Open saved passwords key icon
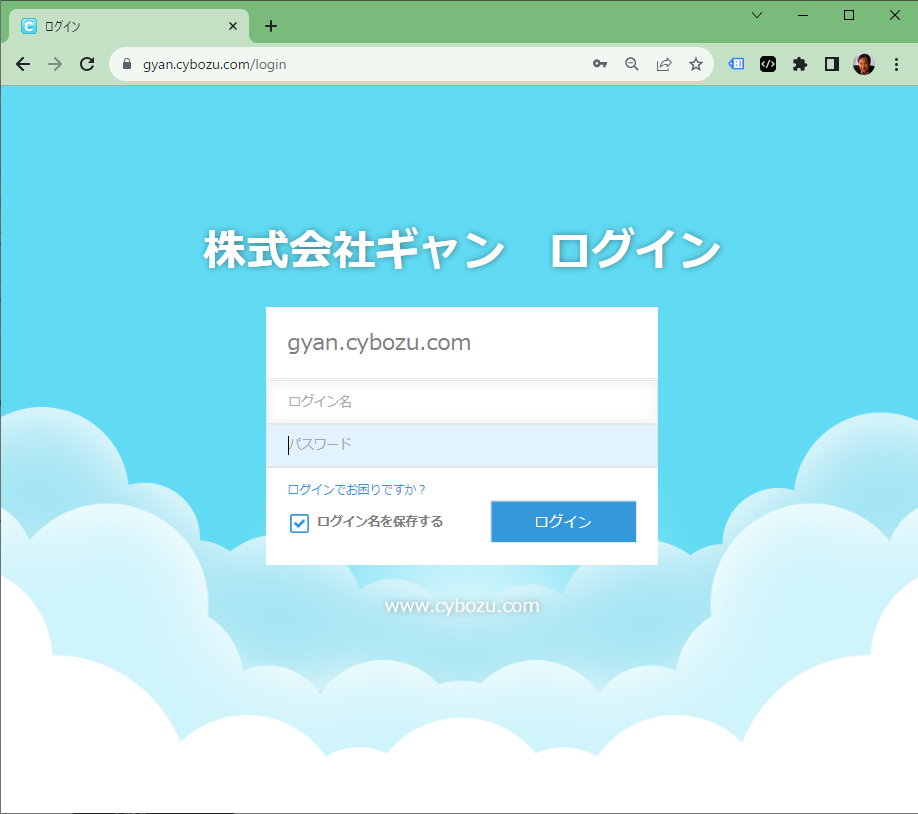This screenshot has height=814, width=918. point(600,64)
